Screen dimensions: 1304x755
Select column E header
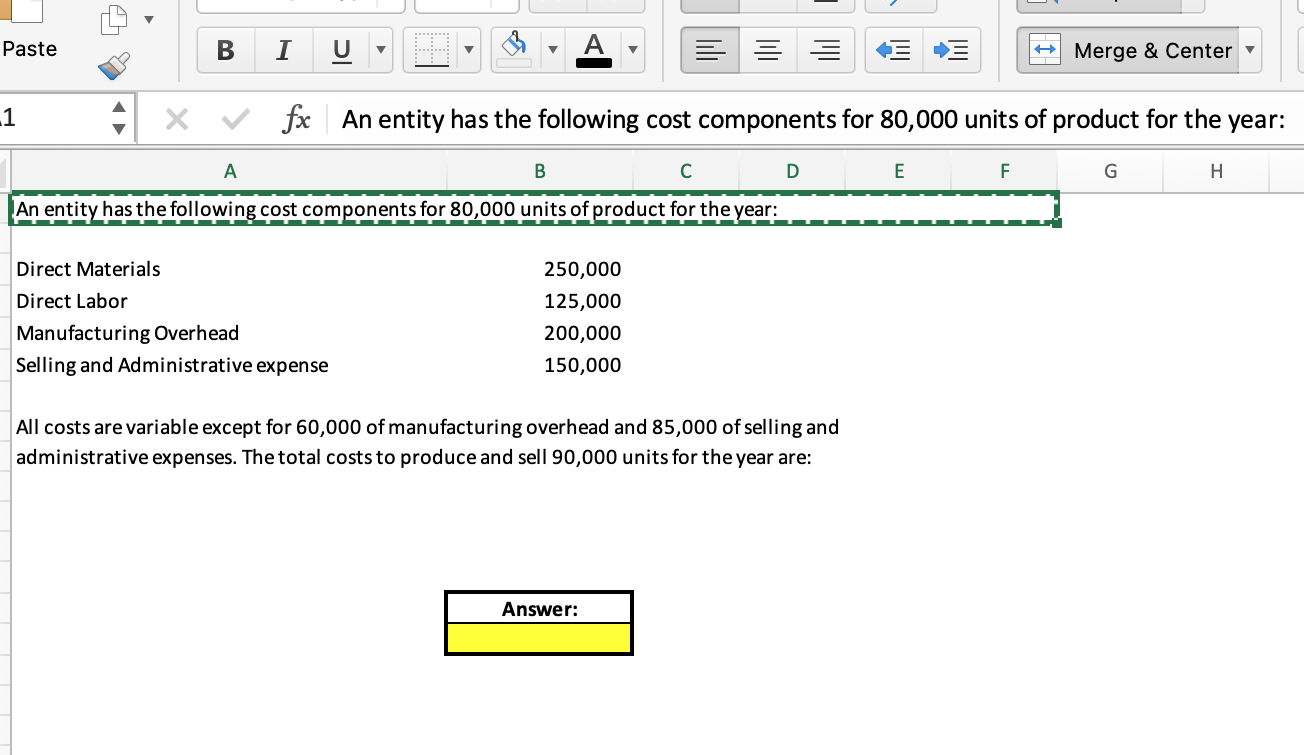click(x=898, y=171)
